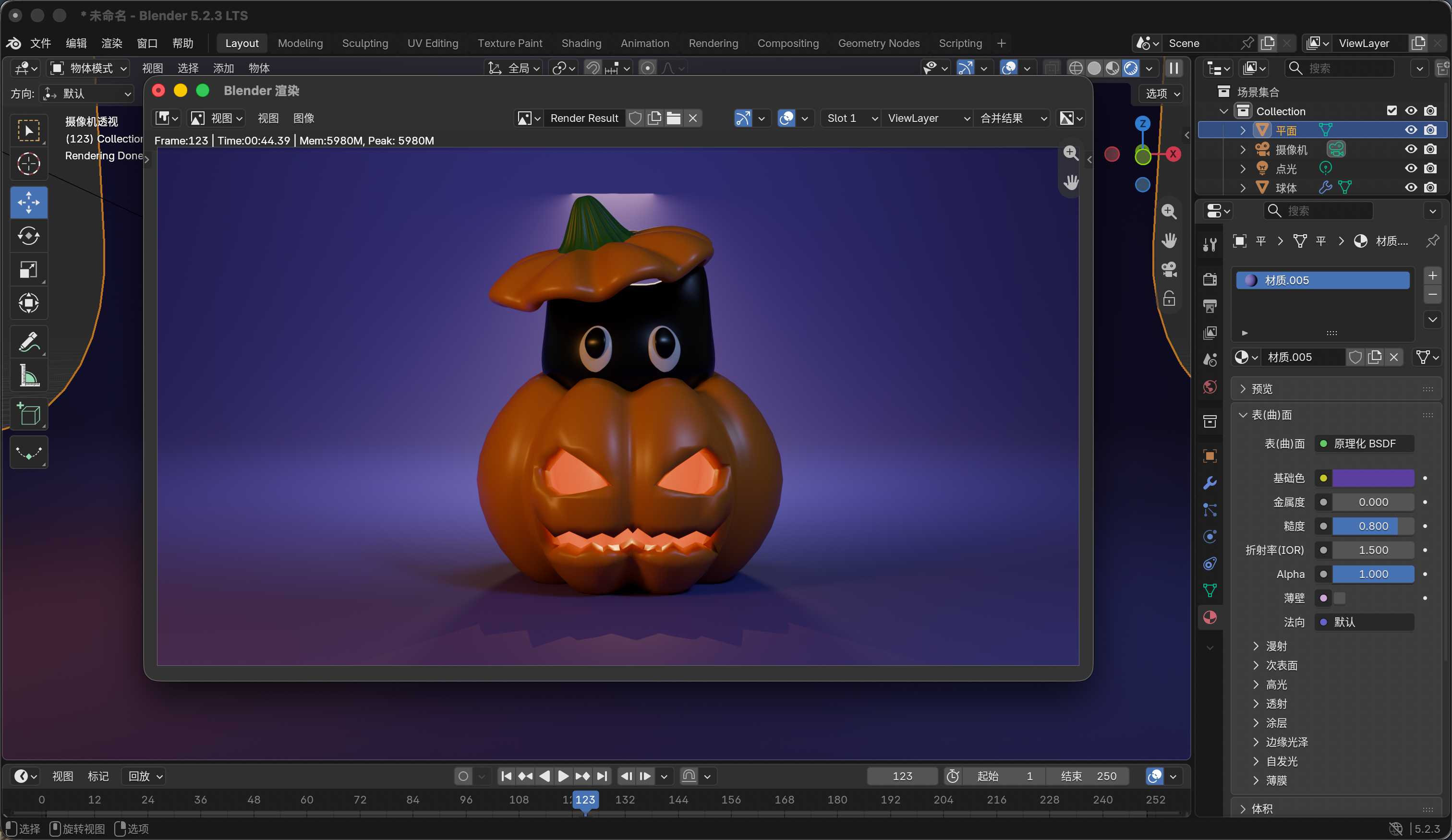
Task: Switch to the Sculpting workspace tab
Action: point(365,43)
